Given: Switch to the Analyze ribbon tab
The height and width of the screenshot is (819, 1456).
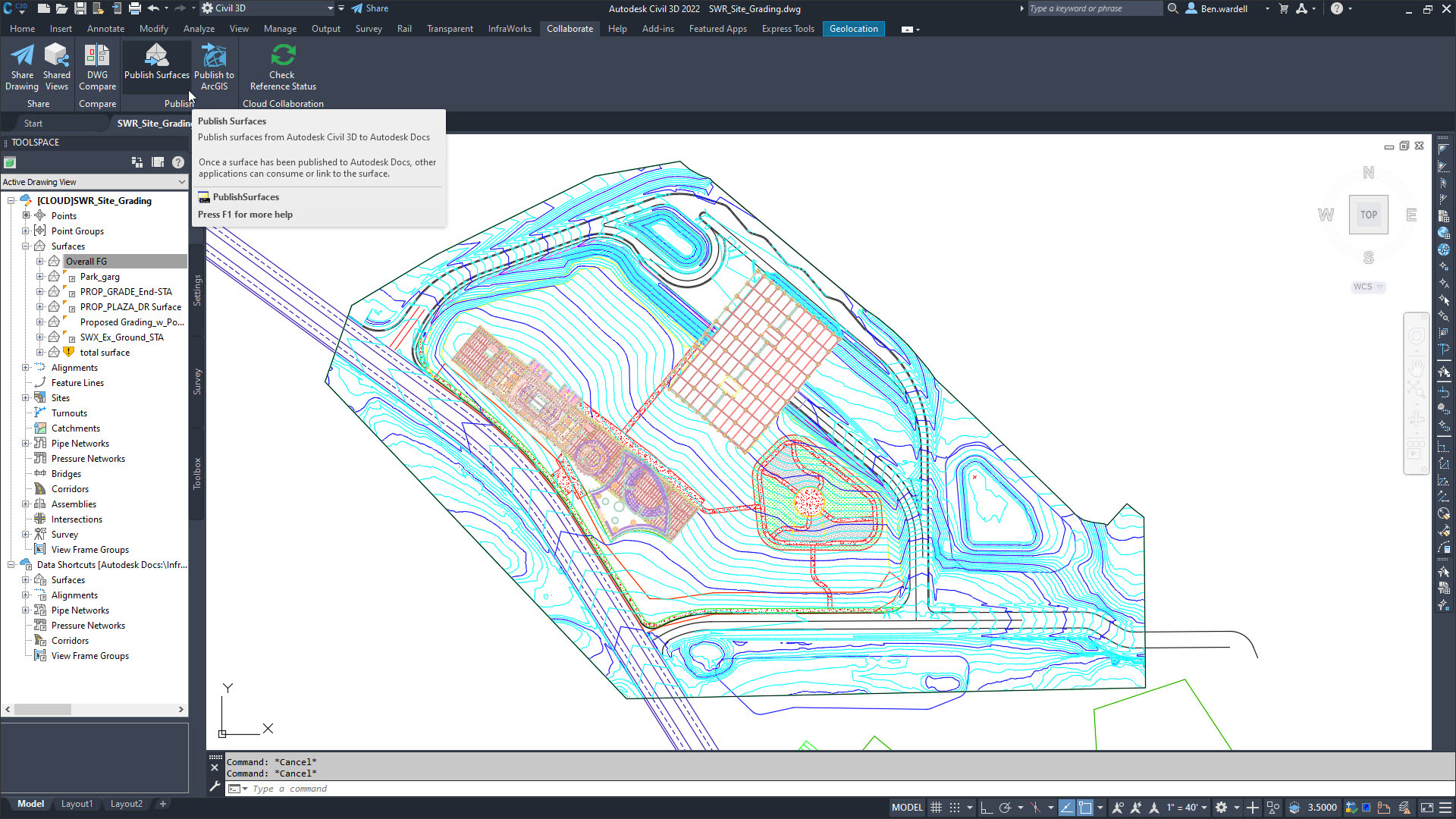Looking at the screenshot, I should pos(199,29).
